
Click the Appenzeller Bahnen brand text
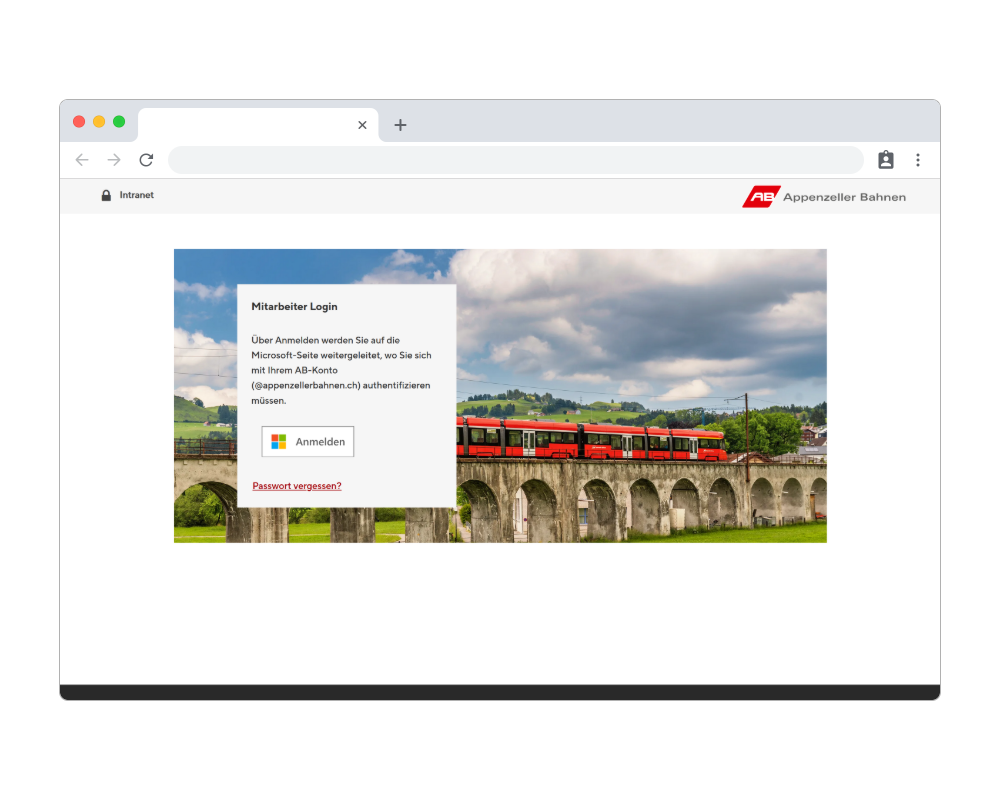(x=844, y=197)
